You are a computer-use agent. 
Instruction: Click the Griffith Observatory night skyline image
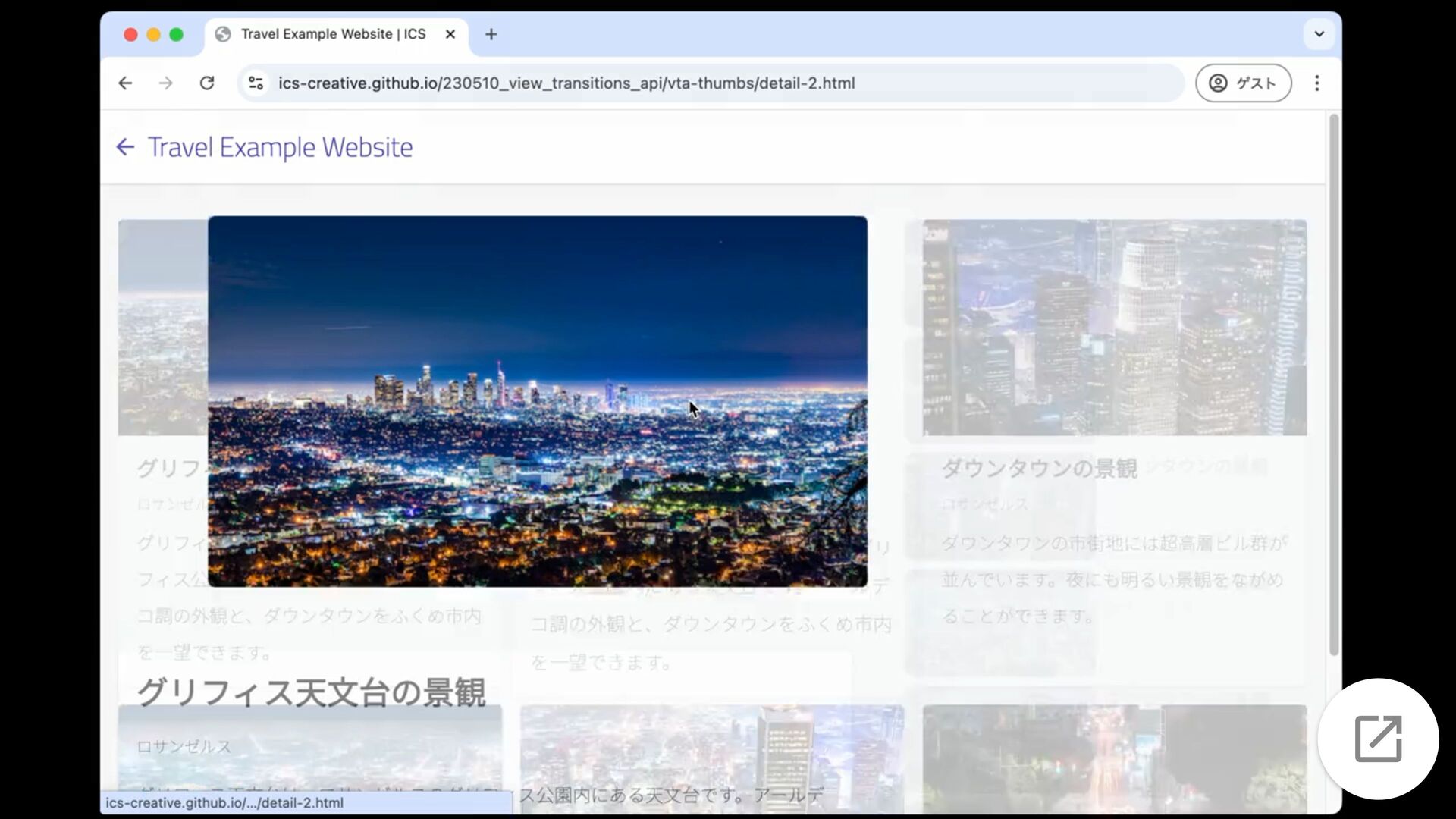pyautogui.click(x=537, y=401)
